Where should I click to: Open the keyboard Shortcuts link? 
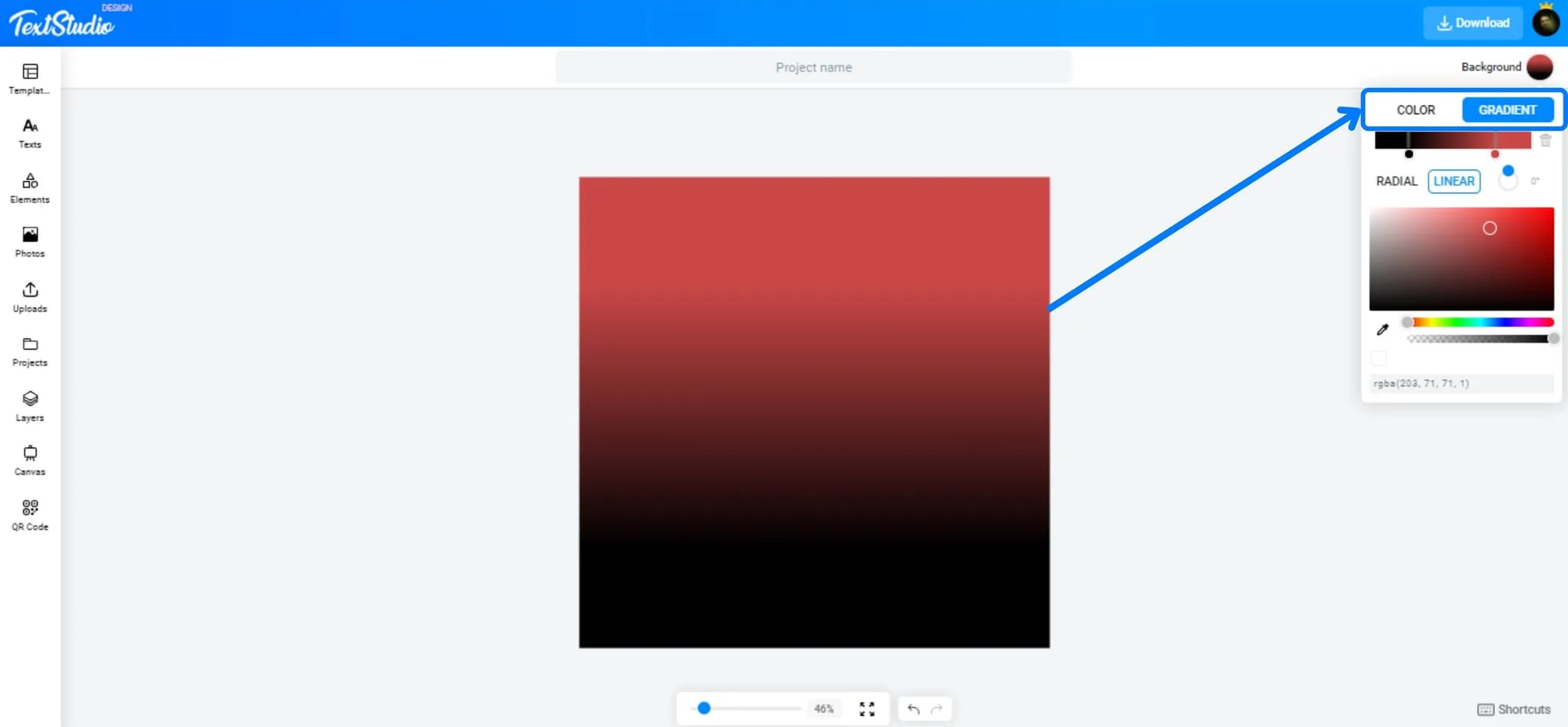[x=1514, y=709]
